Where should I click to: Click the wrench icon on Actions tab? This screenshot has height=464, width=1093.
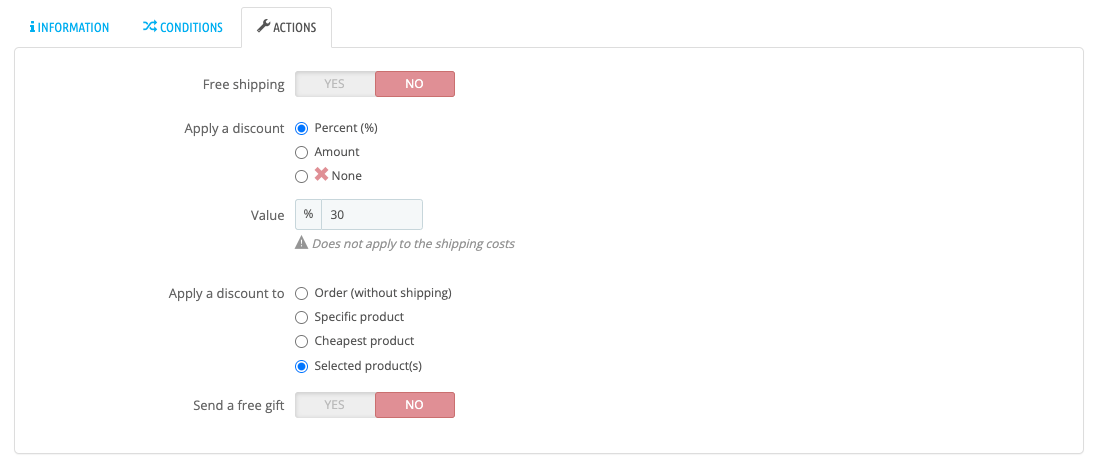pyautogui.click(x=264, y=27)
